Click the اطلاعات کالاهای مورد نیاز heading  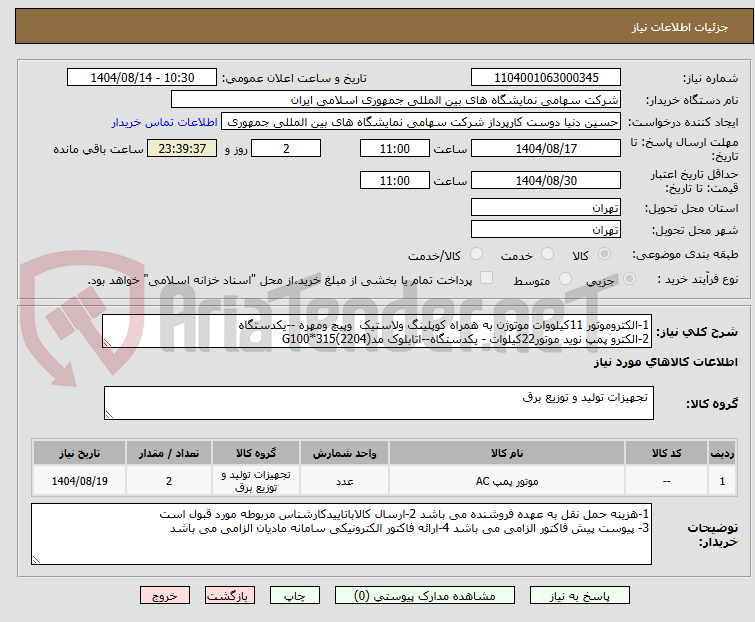(665, 362)
